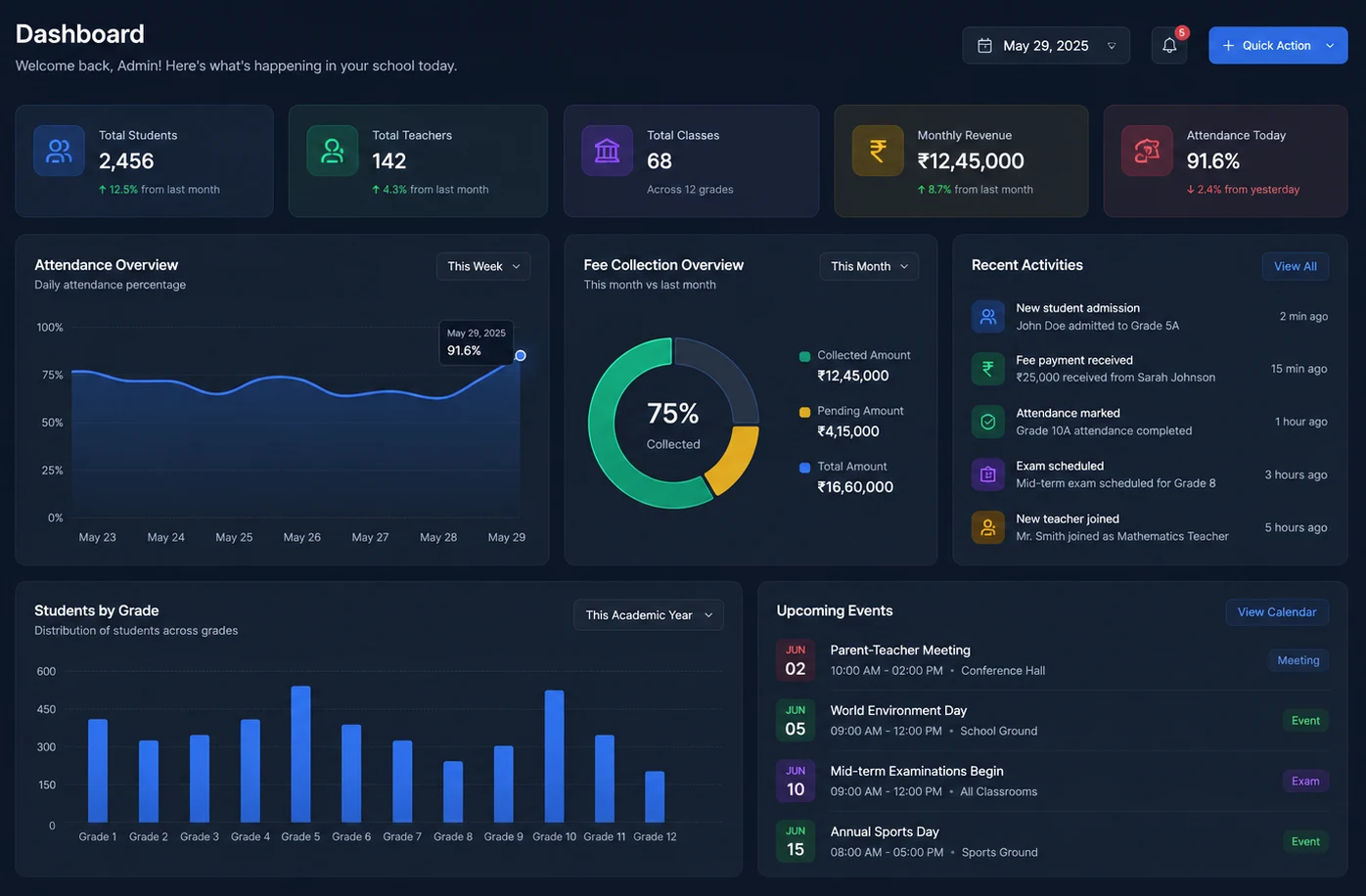Click the "Grade 7" axis label
Viewport: 1366px width, 896px height.
click(402, 836)
